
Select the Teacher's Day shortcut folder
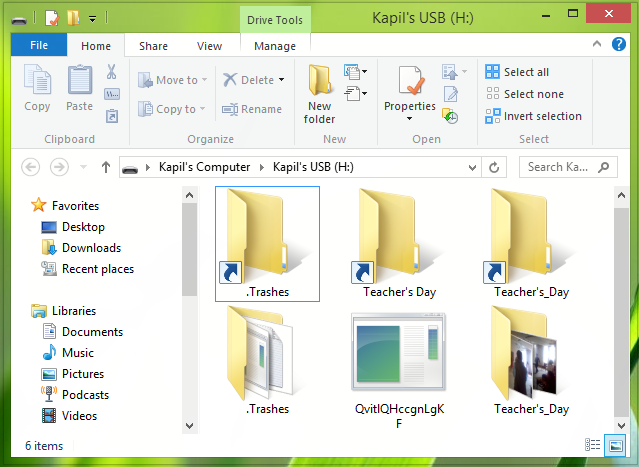(399, 244)
